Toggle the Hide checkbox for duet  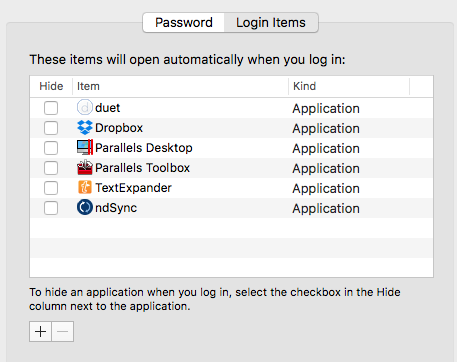click(x=51, y=108)
